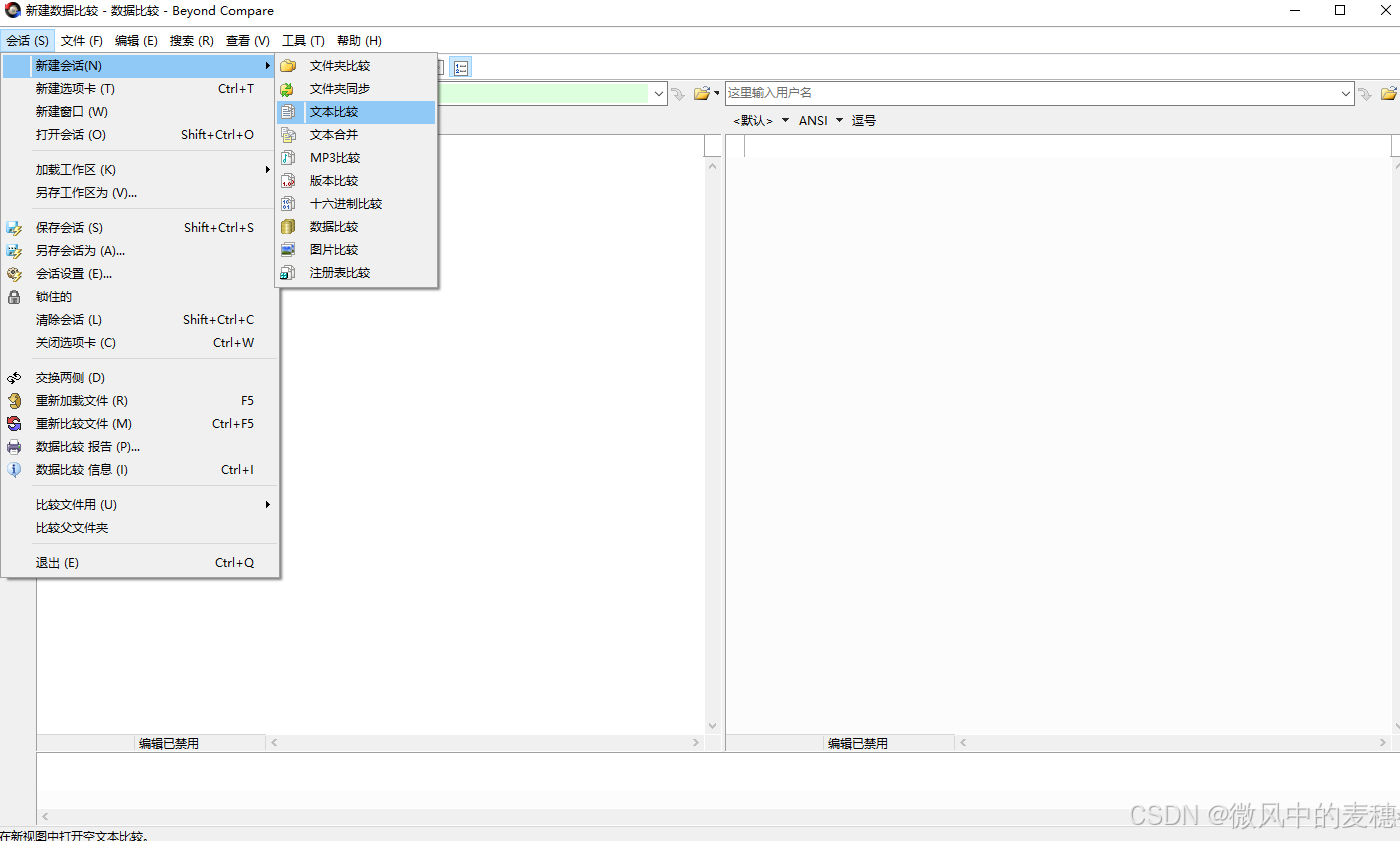This screenshot has height=841, width=1400.
Task: Choose 文件夹同步 sync icon entry
Action: coord(288,89)
